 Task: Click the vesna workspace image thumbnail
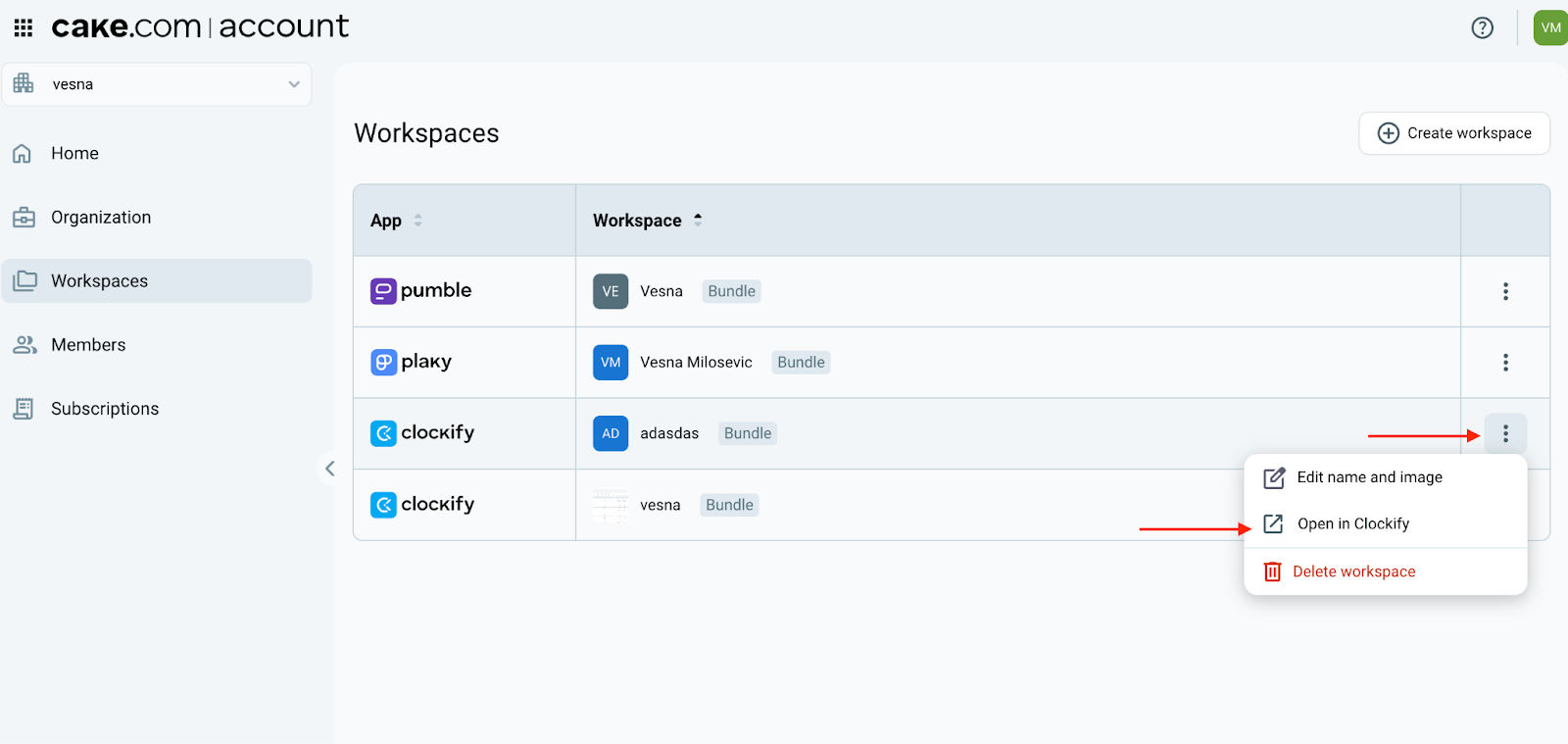pos(611,505)
